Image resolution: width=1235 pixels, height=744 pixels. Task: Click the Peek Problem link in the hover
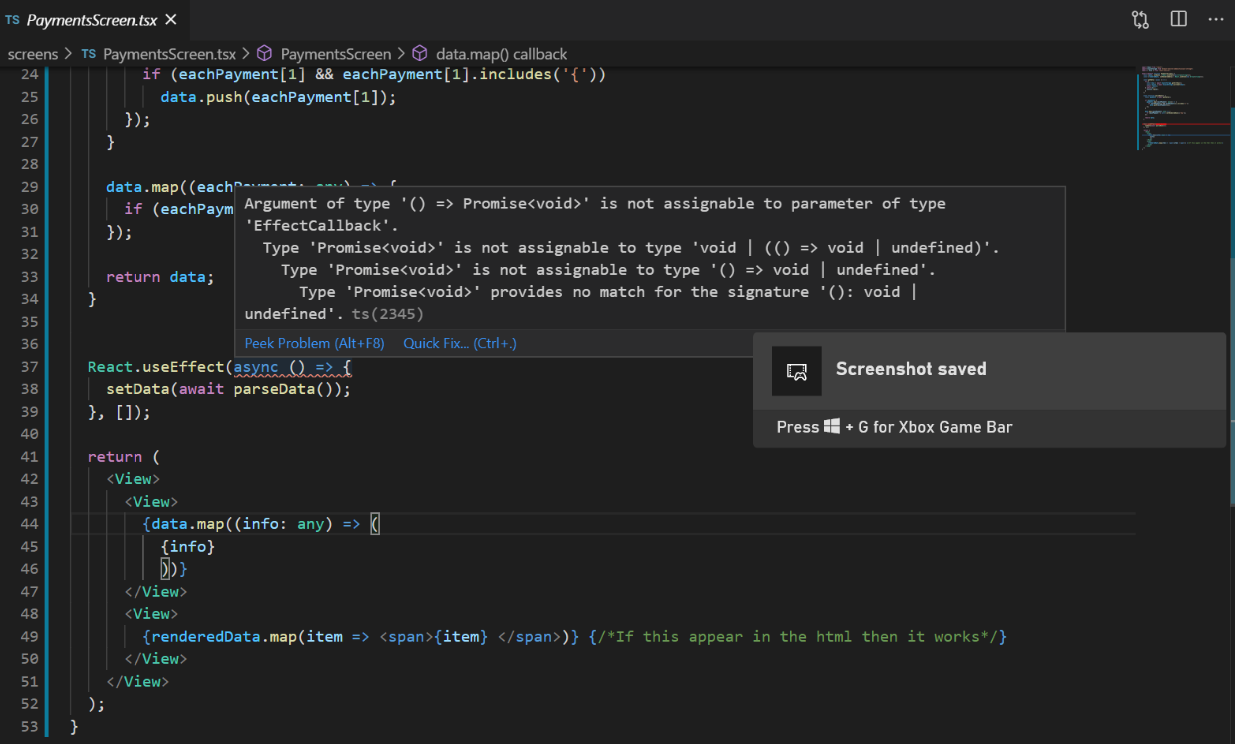tap(314, 343)
